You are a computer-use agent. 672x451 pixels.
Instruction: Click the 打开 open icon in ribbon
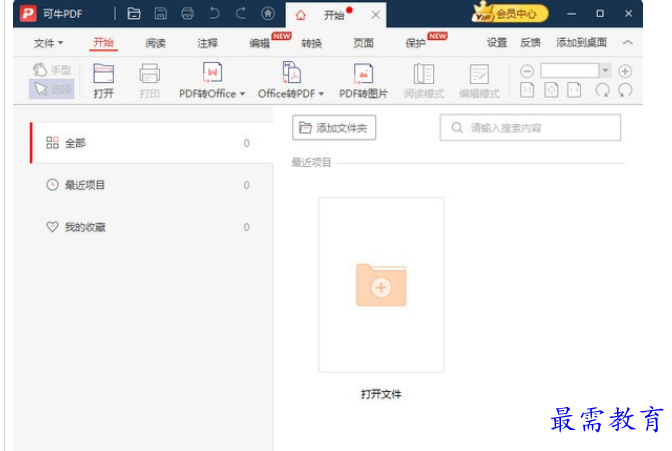[x=104, y=81]
